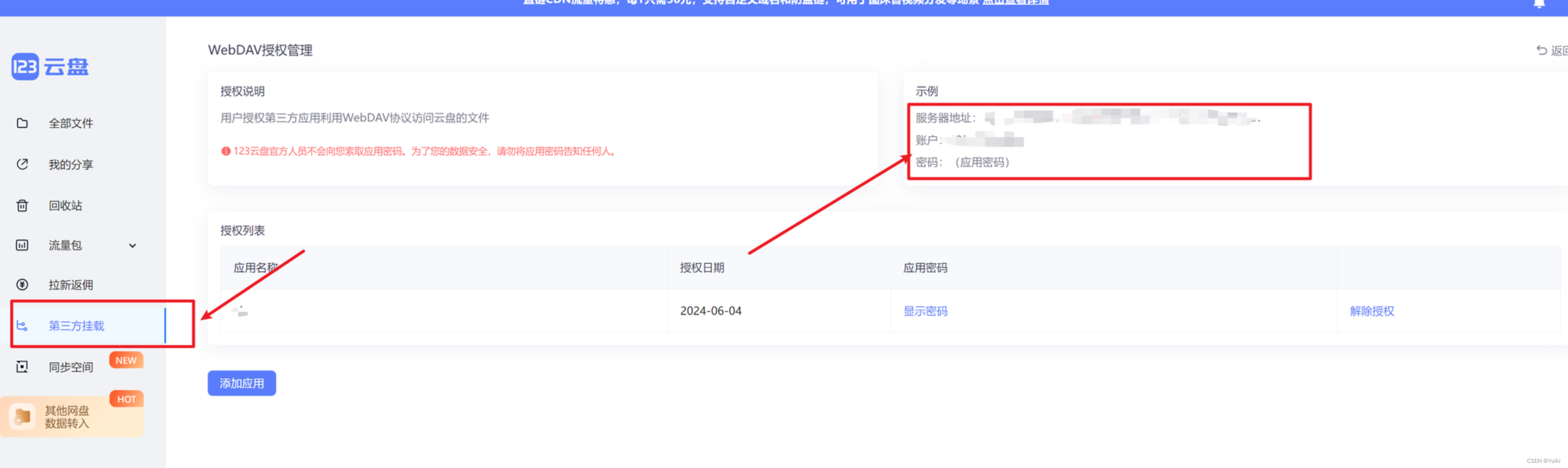This screenshot has height=468, width=1568.
Task: Click the sync icon beside 同步空间
Action: (22, 366)
